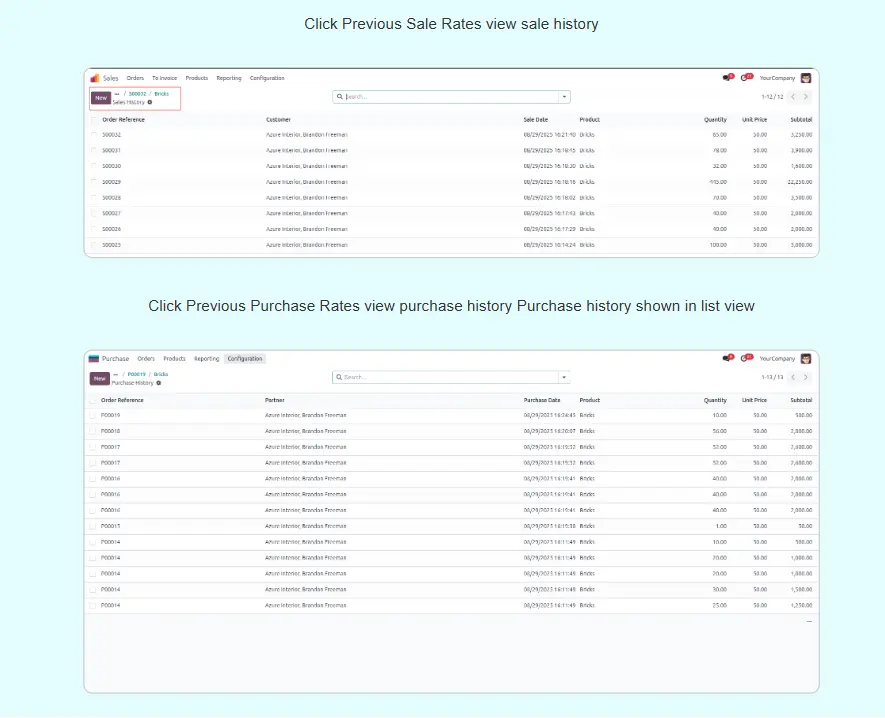The height and width of the screenshot is (718, 885).
Task: Open the Configuration menu in Purchase
Action: tap(244, 358)
